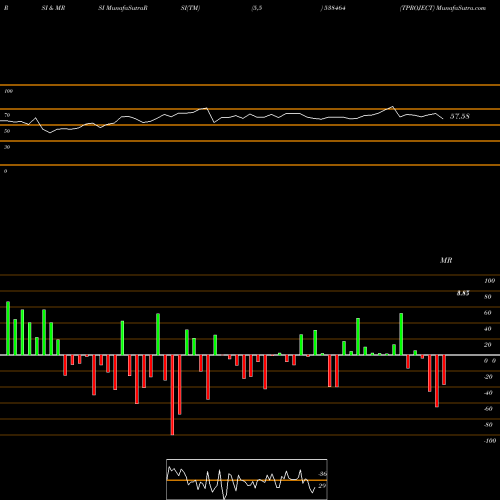The height and width of the screenshot is (500, 500).
Task: Click the "SI & MR" header text
Action: tap(53, 8)
